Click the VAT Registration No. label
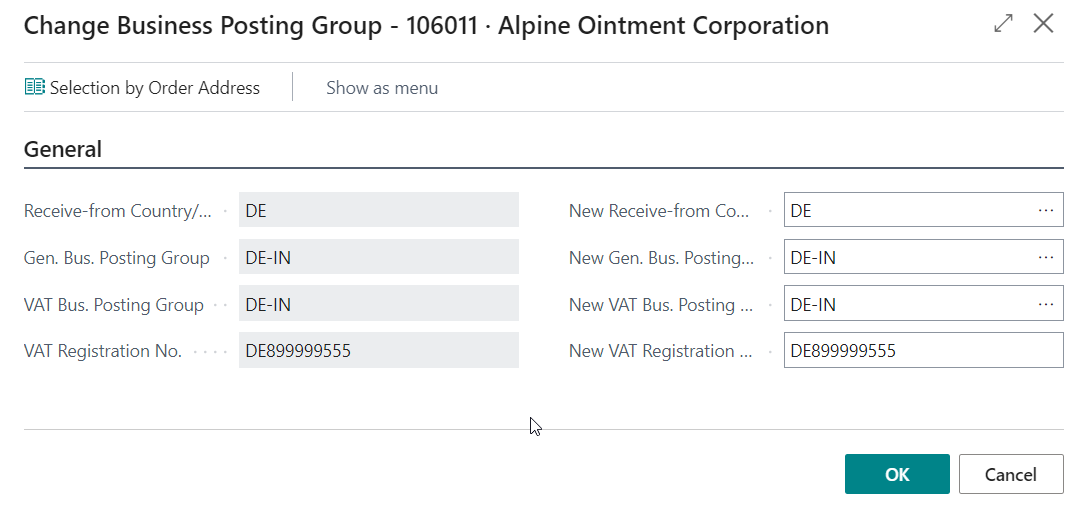 point(103,351)
